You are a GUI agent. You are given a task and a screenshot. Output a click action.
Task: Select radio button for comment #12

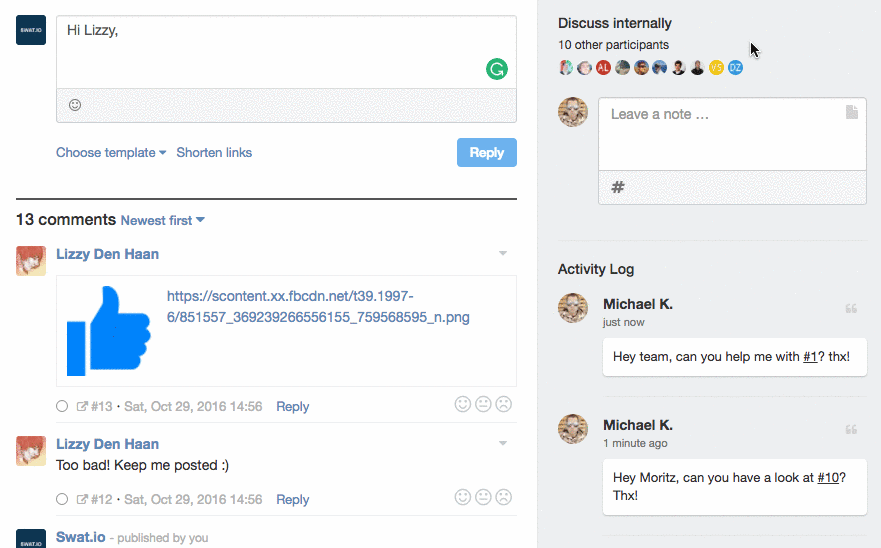click(62, 499)
